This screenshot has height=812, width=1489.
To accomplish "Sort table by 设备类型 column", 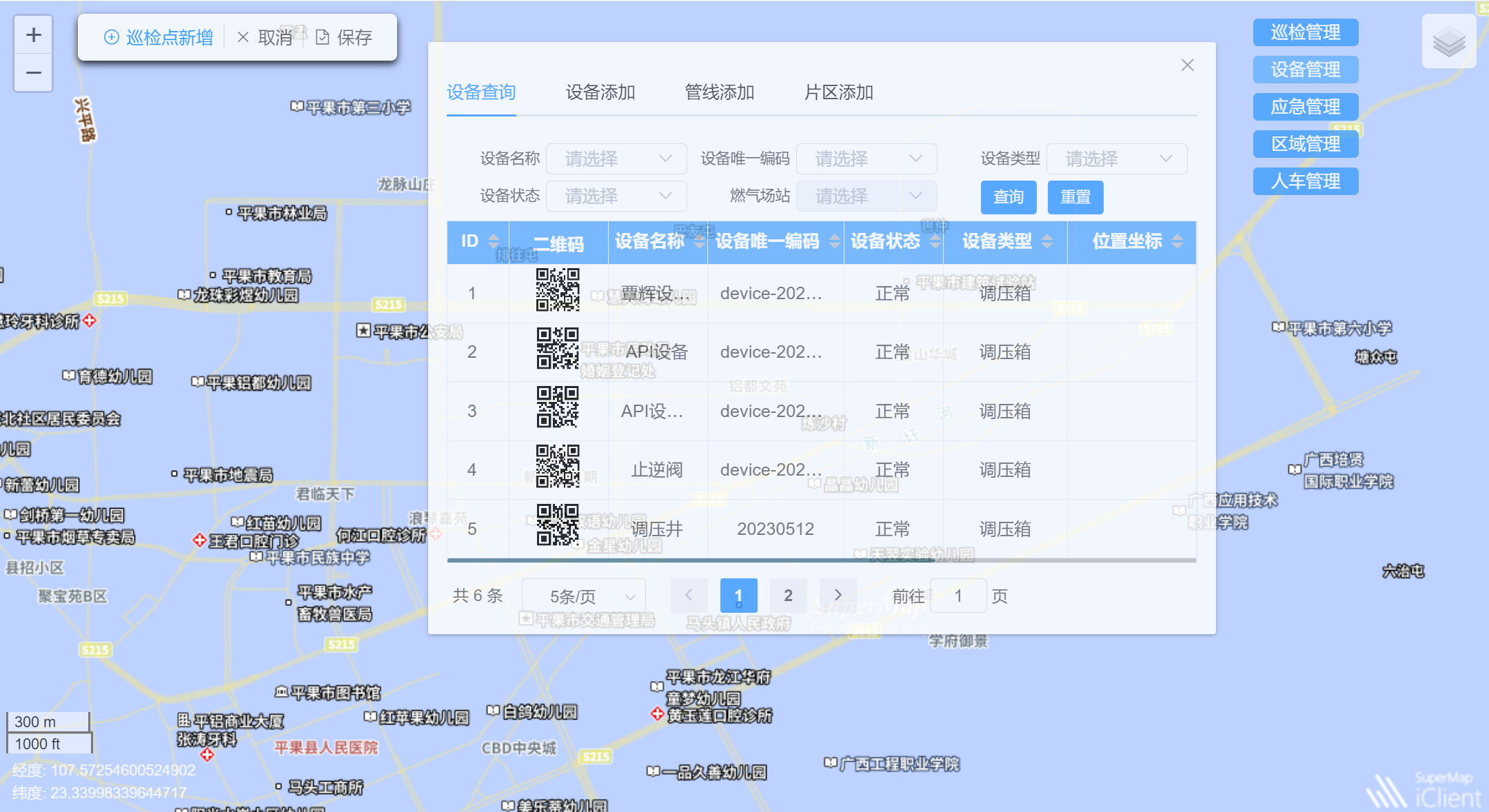I will [1047, 241].
